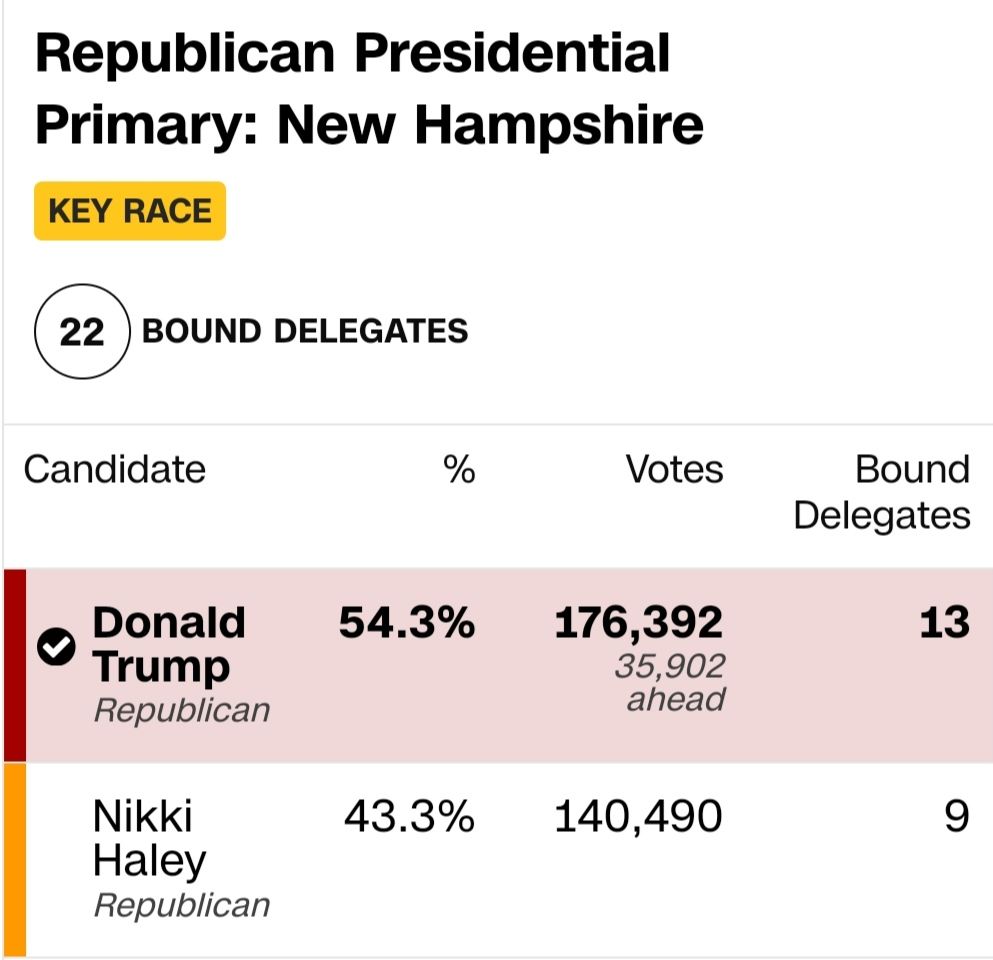The width and height of the screenshot is (993, 960).
Task: Click Trump's 176,392 vote total
Action: 638,623
